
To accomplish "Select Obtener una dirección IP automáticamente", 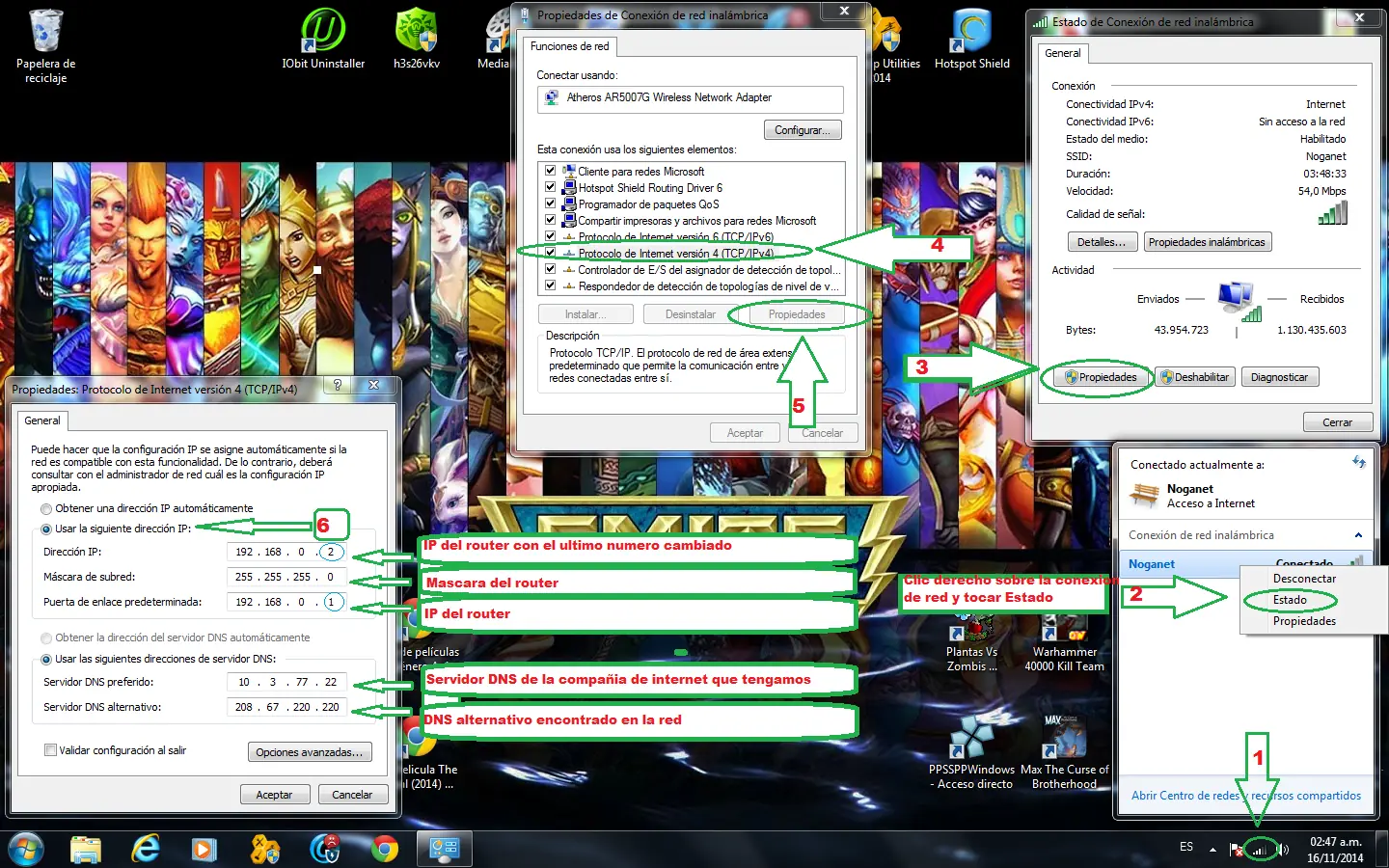I will tap(46, 508).
